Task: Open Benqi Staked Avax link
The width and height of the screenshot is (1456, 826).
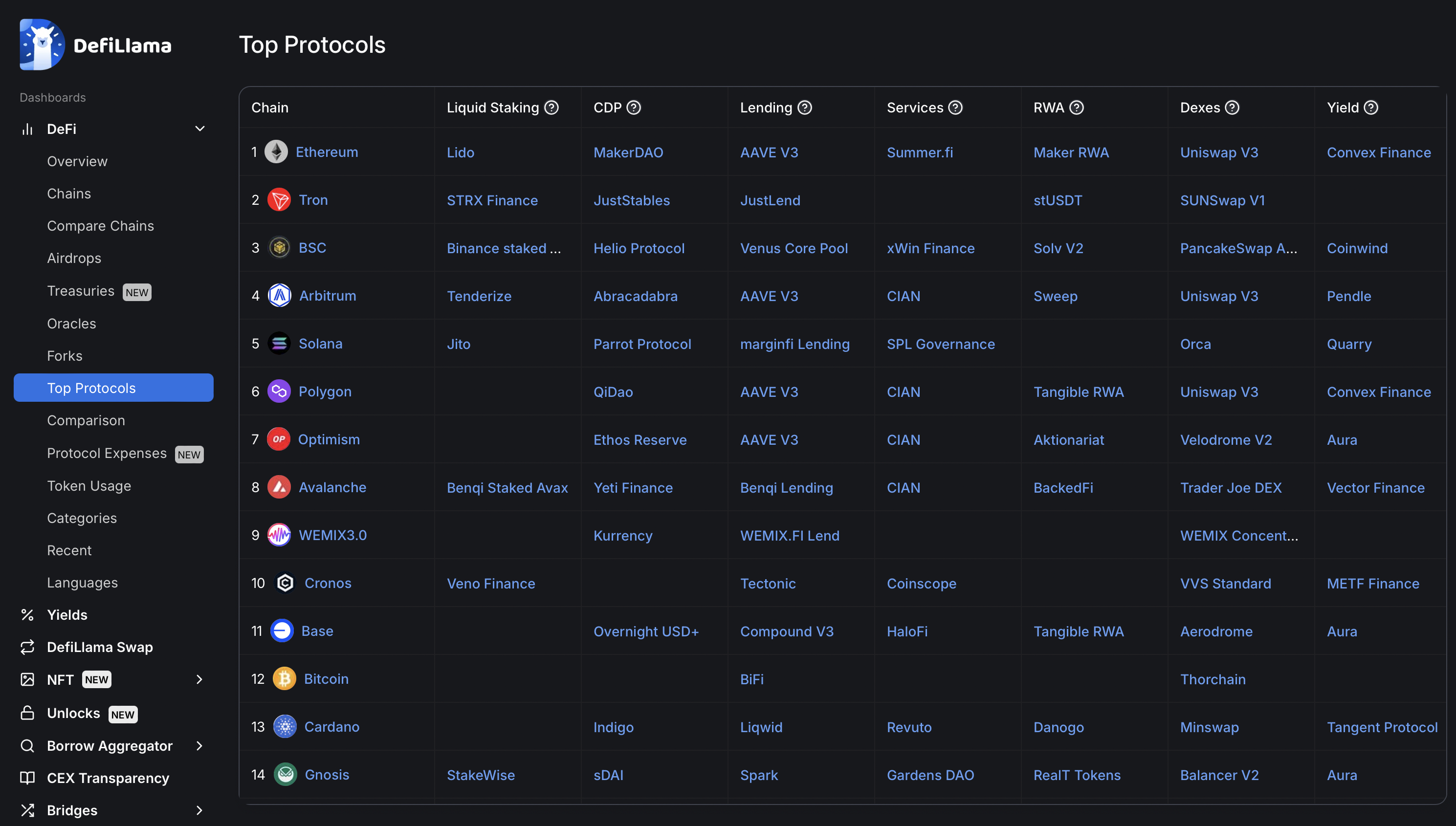Action: (507, 487)
